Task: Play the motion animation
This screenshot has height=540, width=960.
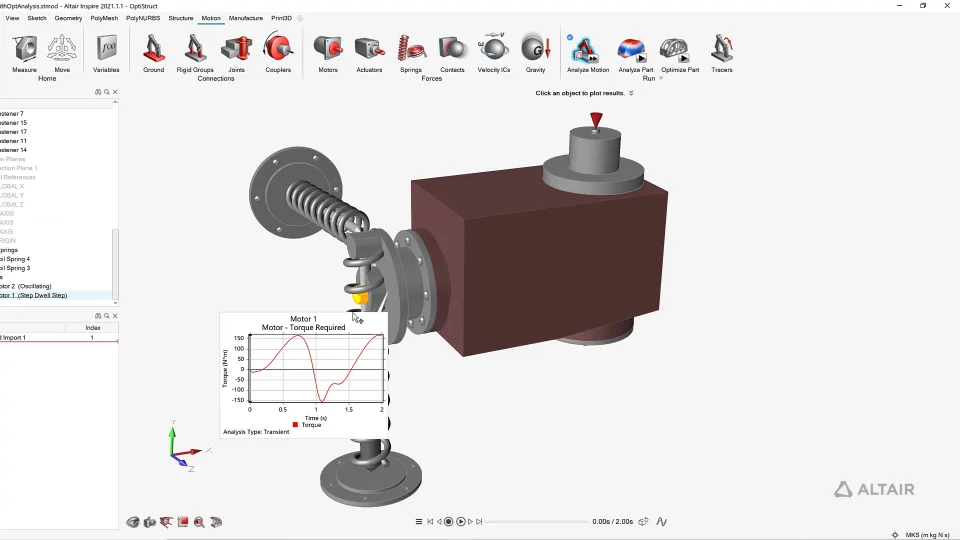Action: 461,522
